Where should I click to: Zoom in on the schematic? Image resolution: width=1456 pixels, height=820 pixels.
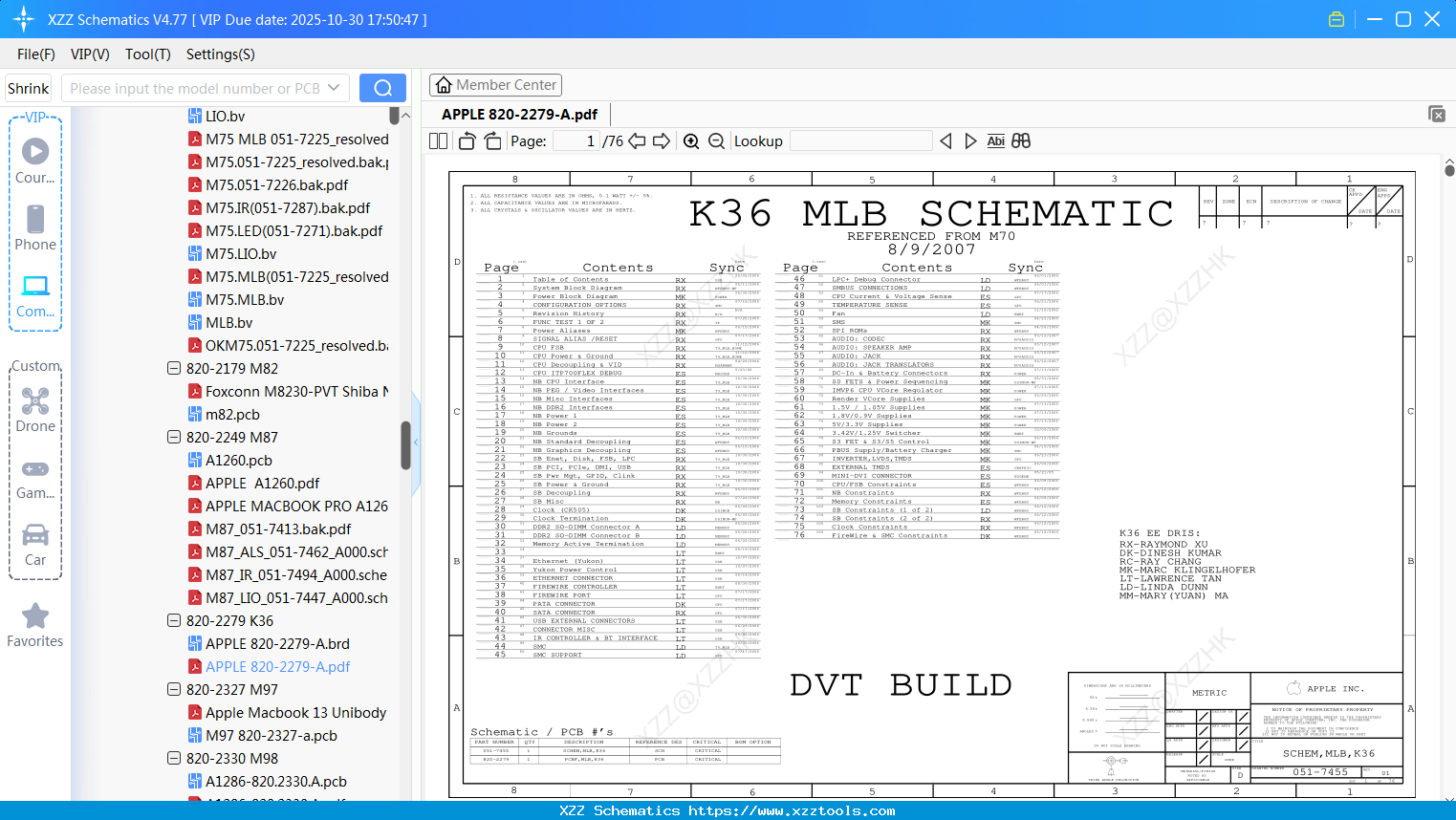click(x=691, y=140)
